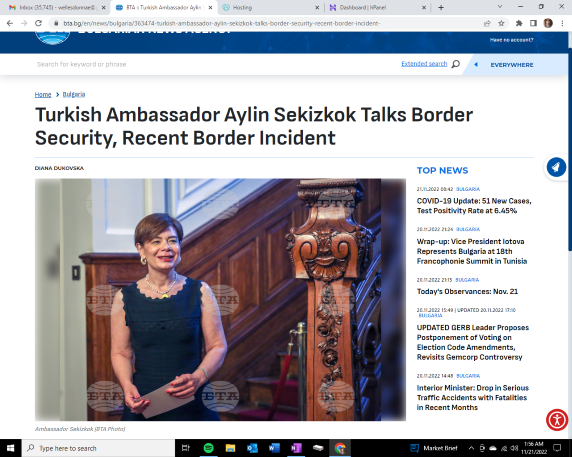This screenshot has width=572, height=457.
Task: Launch Word from the taskbar
Action: pos(274,448)
